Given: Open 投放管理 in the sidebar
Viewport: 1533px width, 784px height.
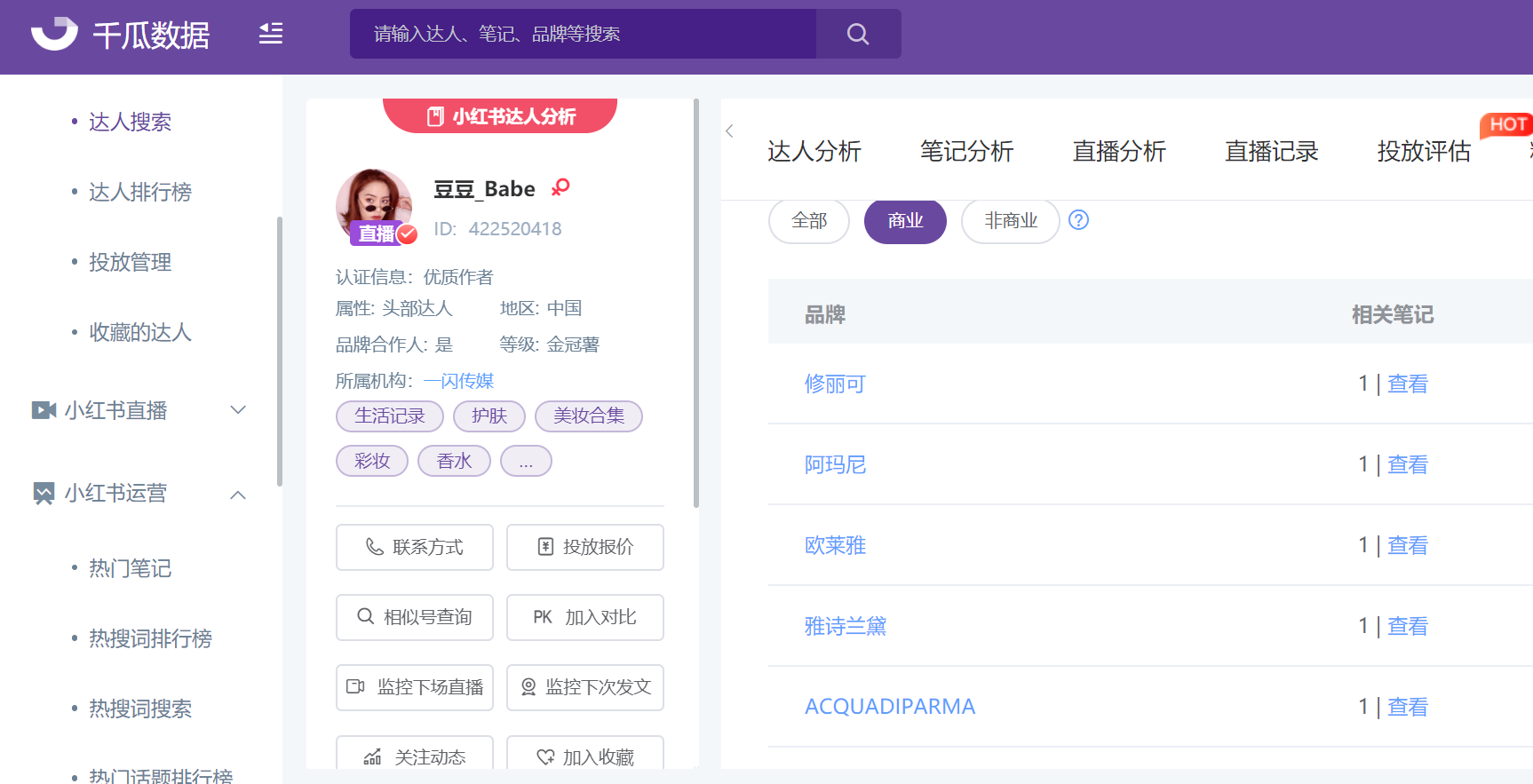Looking at the screenshot, I should 130,262.
